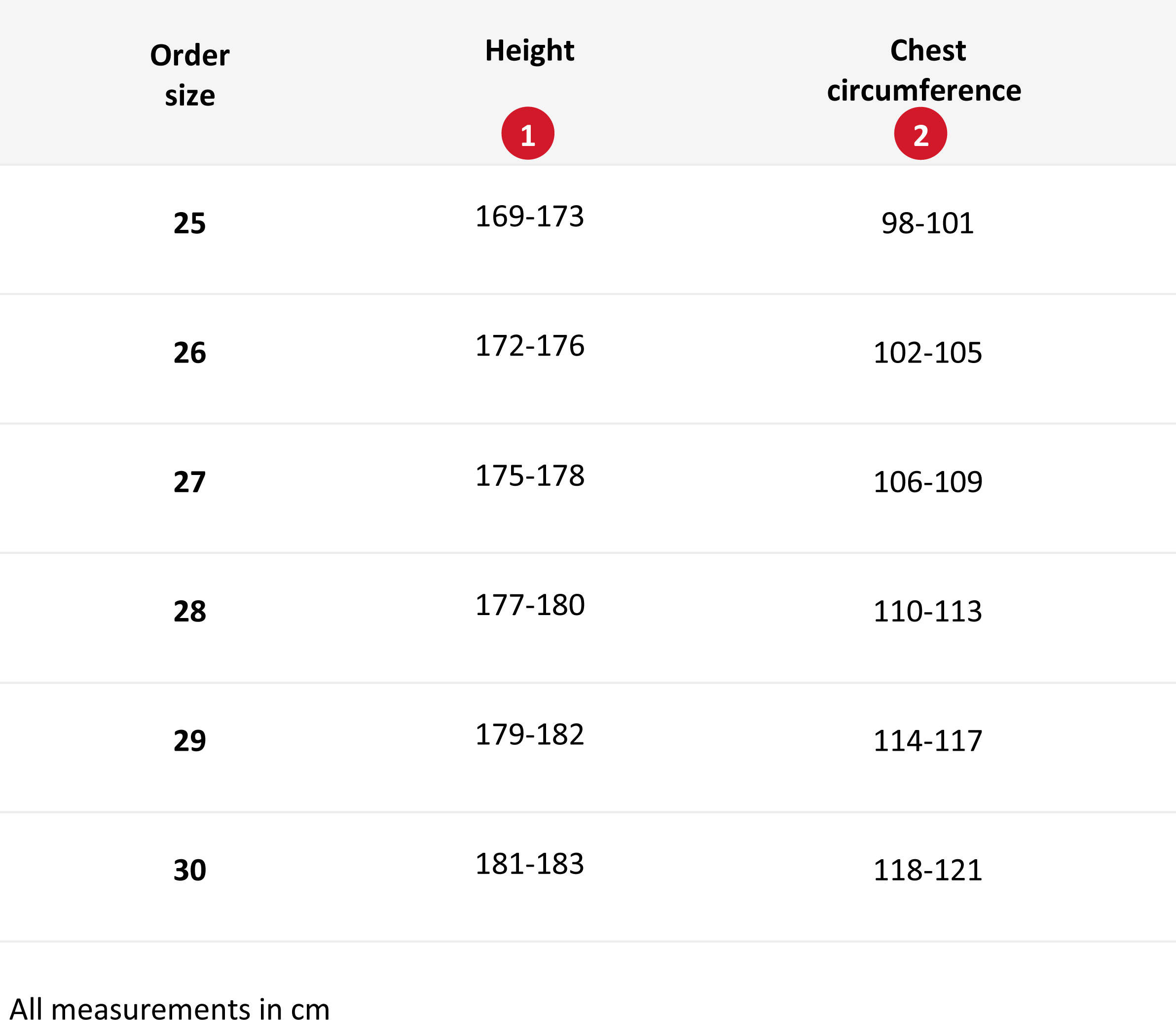
Task: Select height value 172-176
Action: point(529,346)
